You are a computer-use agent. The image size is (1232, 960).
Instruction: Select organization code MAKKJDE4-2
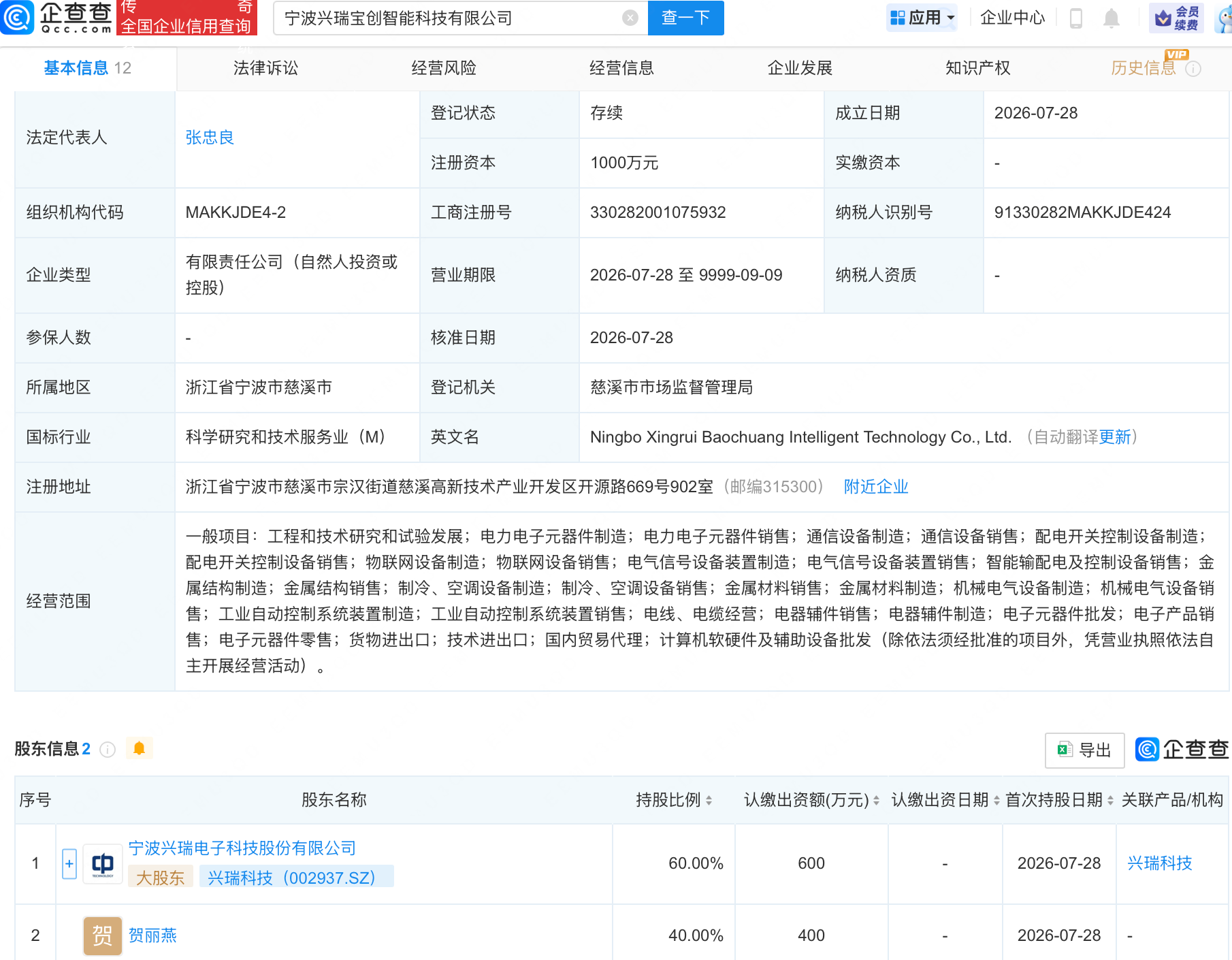[236, 212]
